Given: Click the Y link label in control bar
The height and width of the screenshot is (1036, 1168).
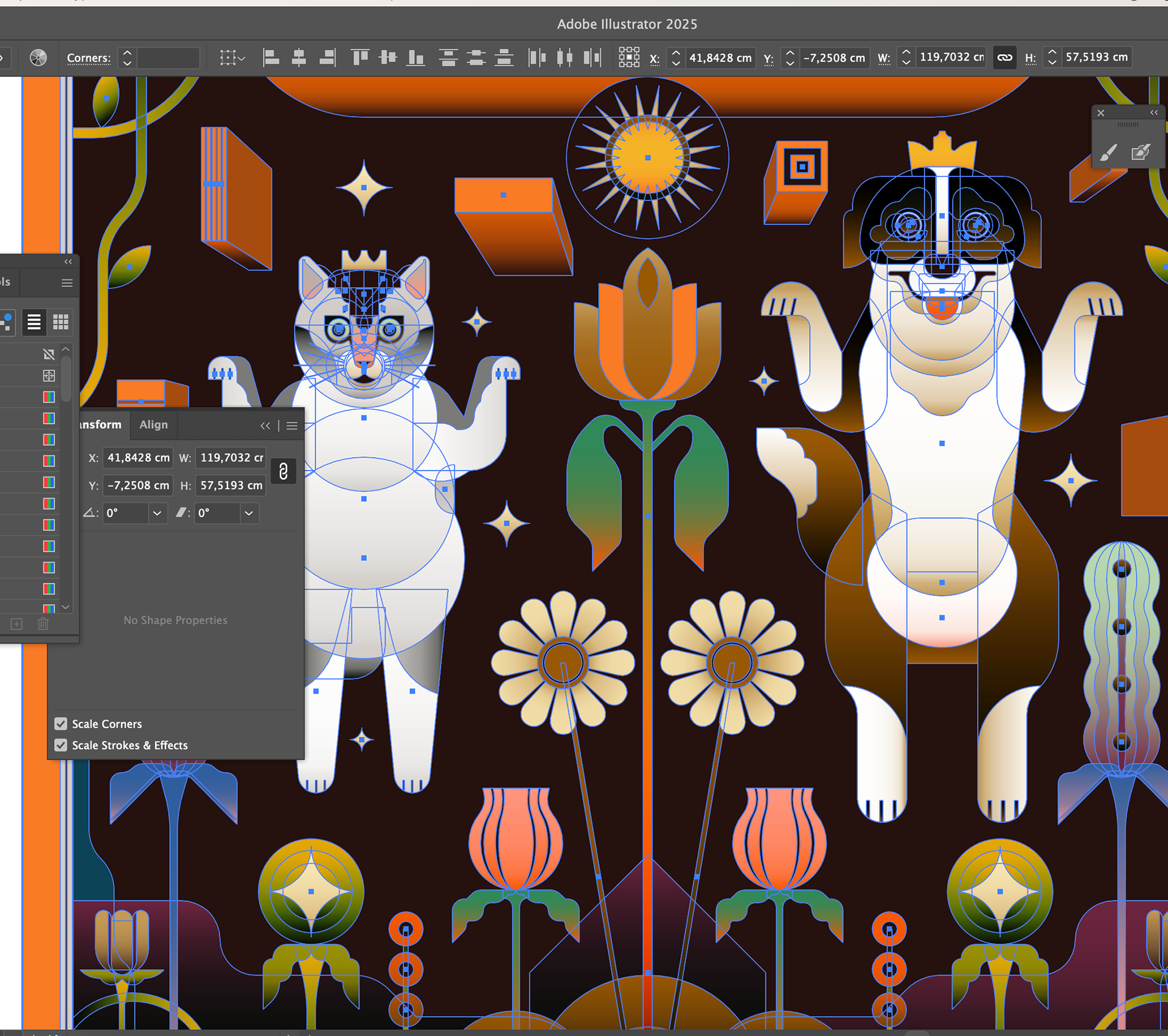Looking at the screenshot, I should pos(768,59).
